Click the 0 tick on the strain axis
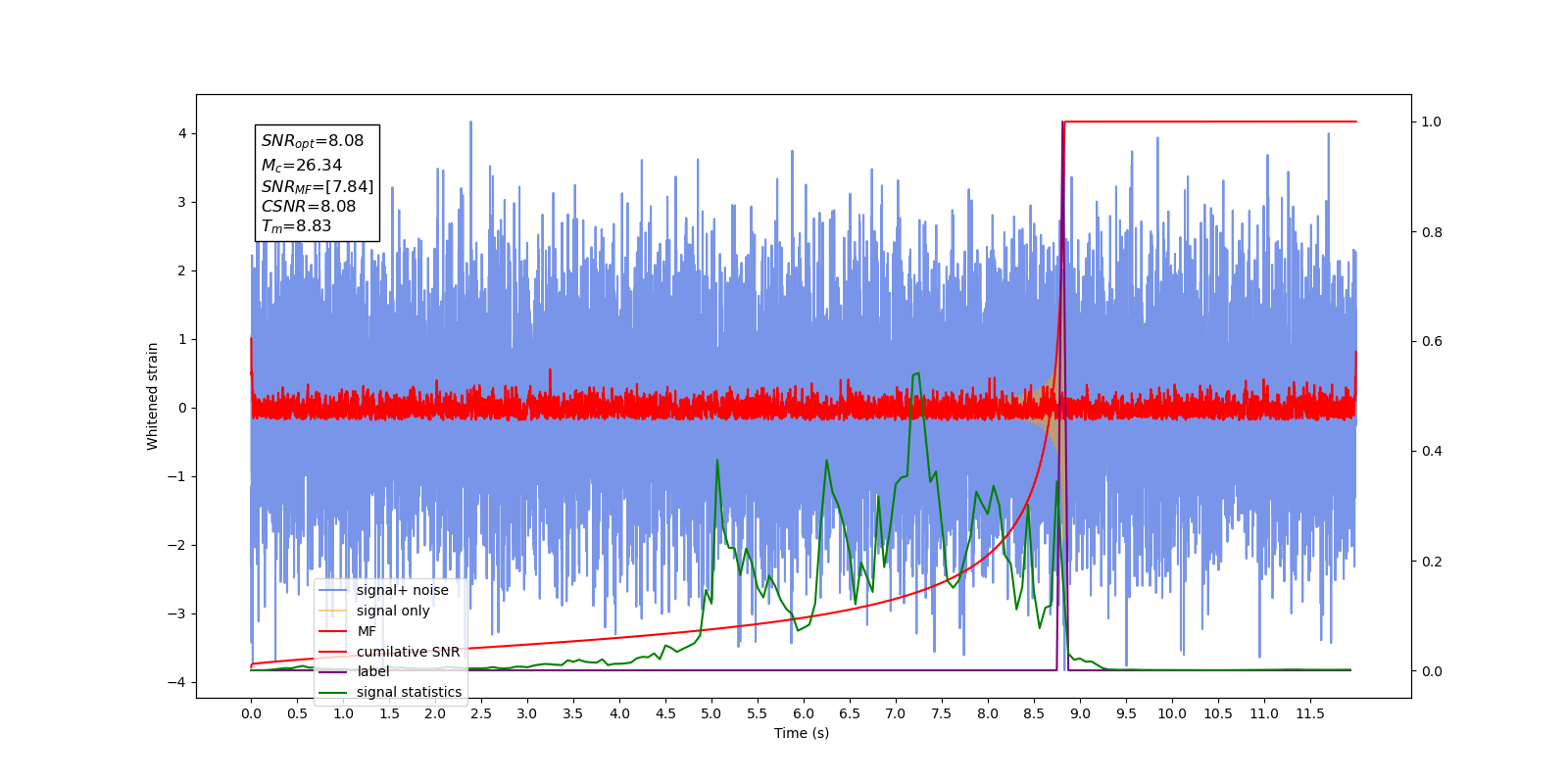Image resolution: width=1568 pixels, height=784 pixels. 182,408
